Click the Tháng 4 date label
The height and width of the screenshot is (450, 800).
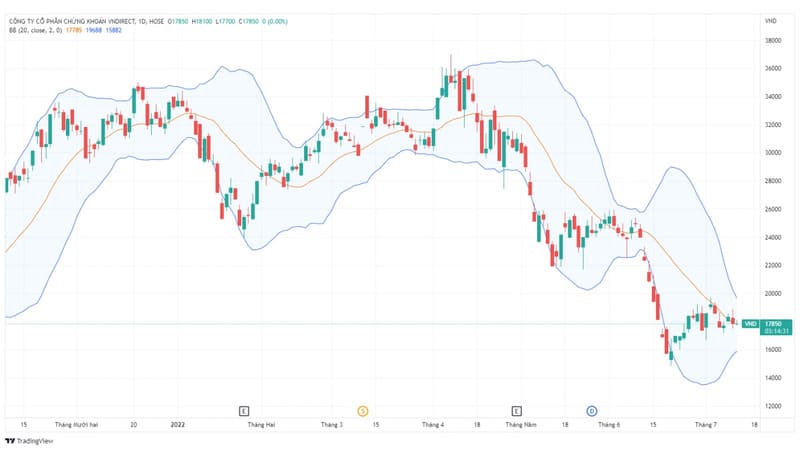coord(433,424)
